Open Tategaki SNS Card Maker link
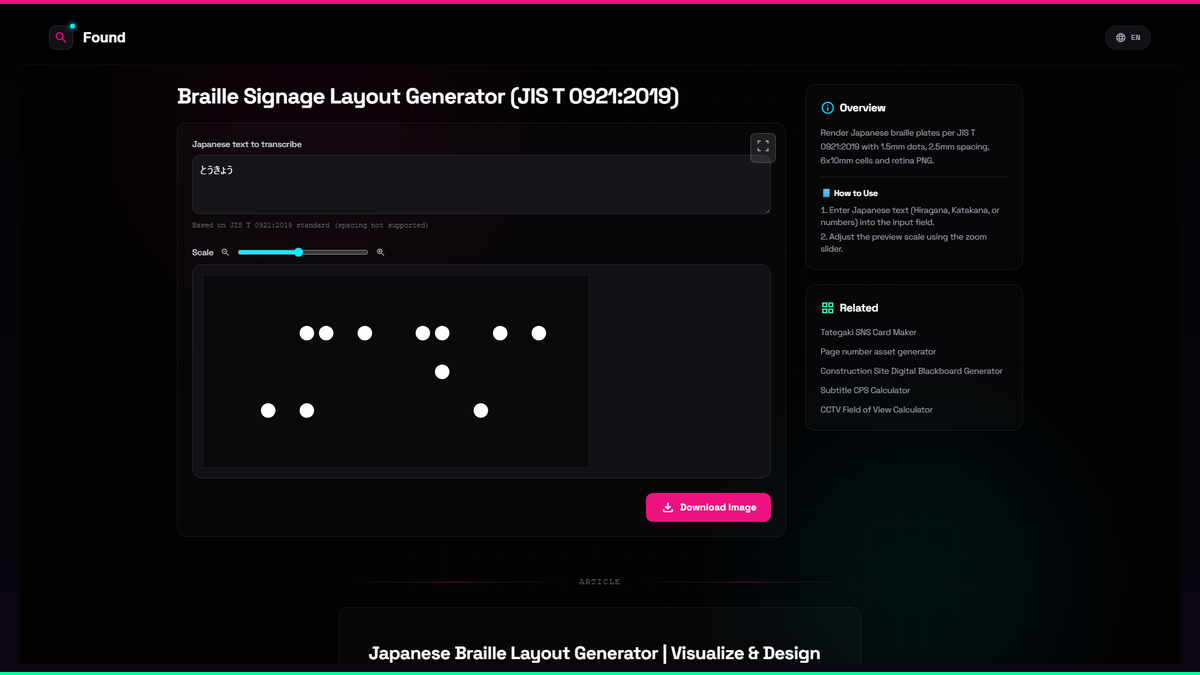 click(868, 332)
